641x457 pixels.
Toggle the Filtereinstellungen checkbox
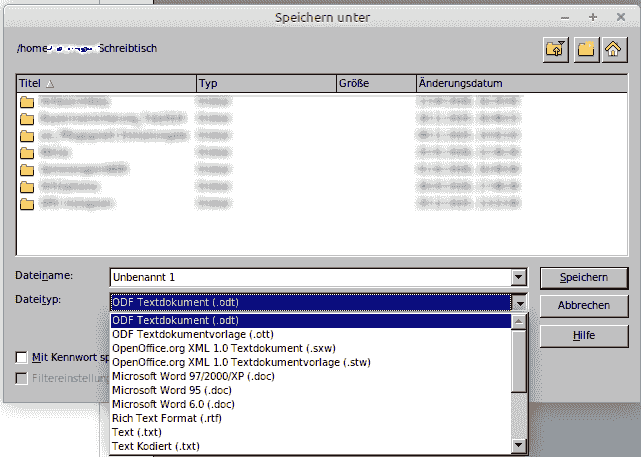[21, 379]
